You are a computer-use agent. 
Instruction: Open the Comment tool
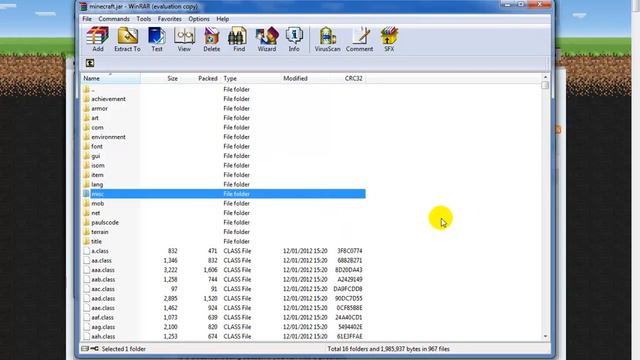360,39
